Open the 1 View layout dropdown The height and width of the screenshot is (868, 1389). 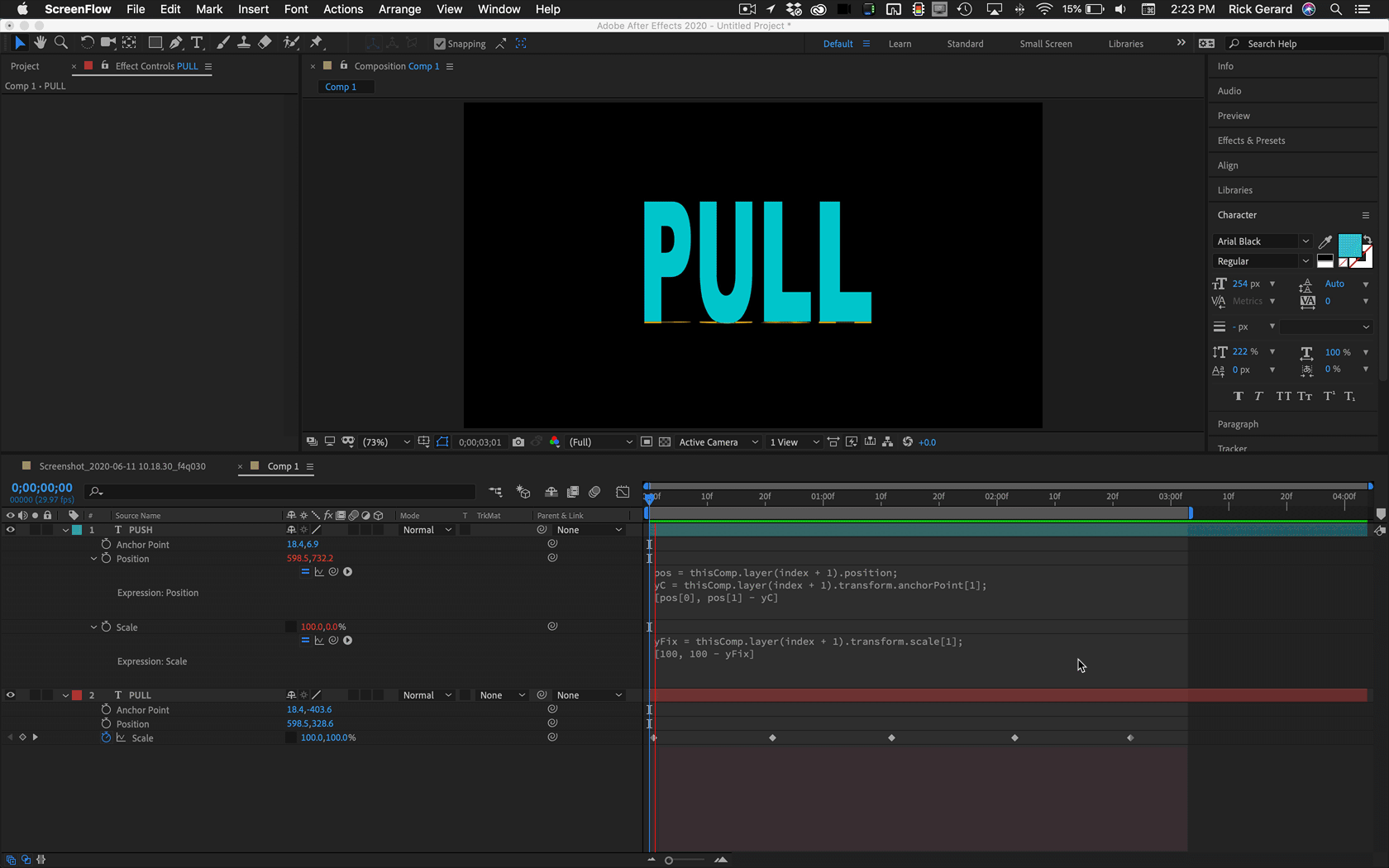[794, 442]
